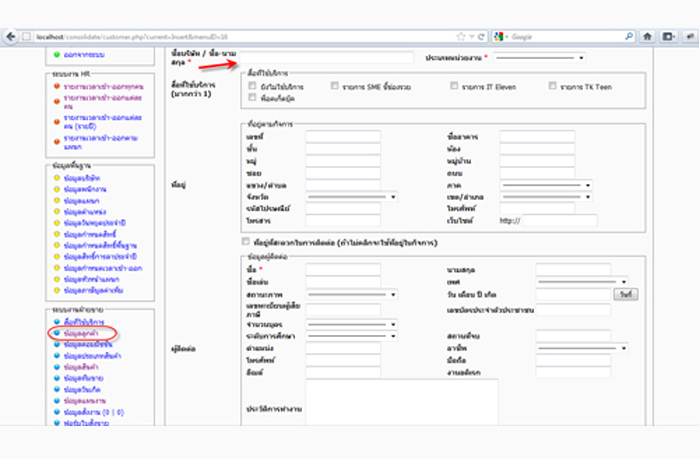
Task: Click the รหัสไปรษณีย์ postal code field
Action: pyautogui.click(x=343, y=209)
